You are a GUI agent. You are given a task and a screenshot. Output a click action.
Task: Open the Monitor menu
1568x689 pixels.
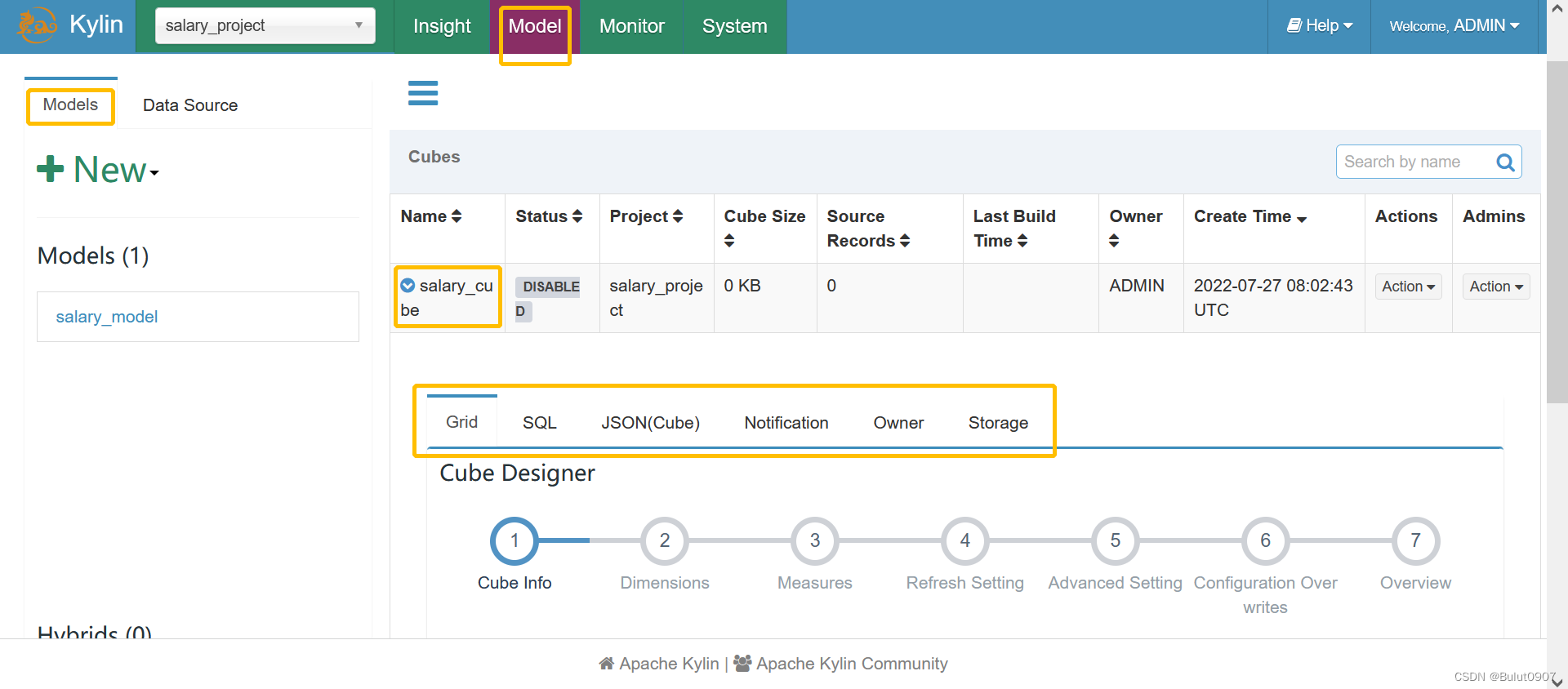[631, 26]
